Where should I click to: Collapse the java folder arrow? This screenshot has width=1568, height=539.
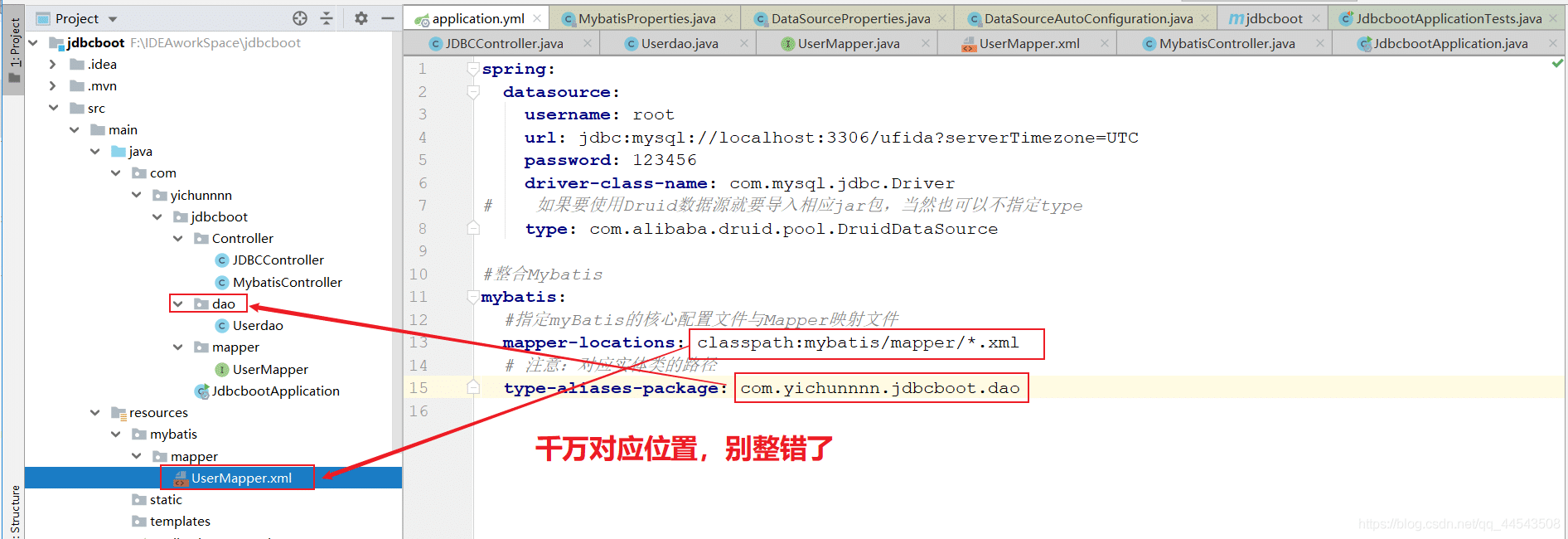(94, 151)
